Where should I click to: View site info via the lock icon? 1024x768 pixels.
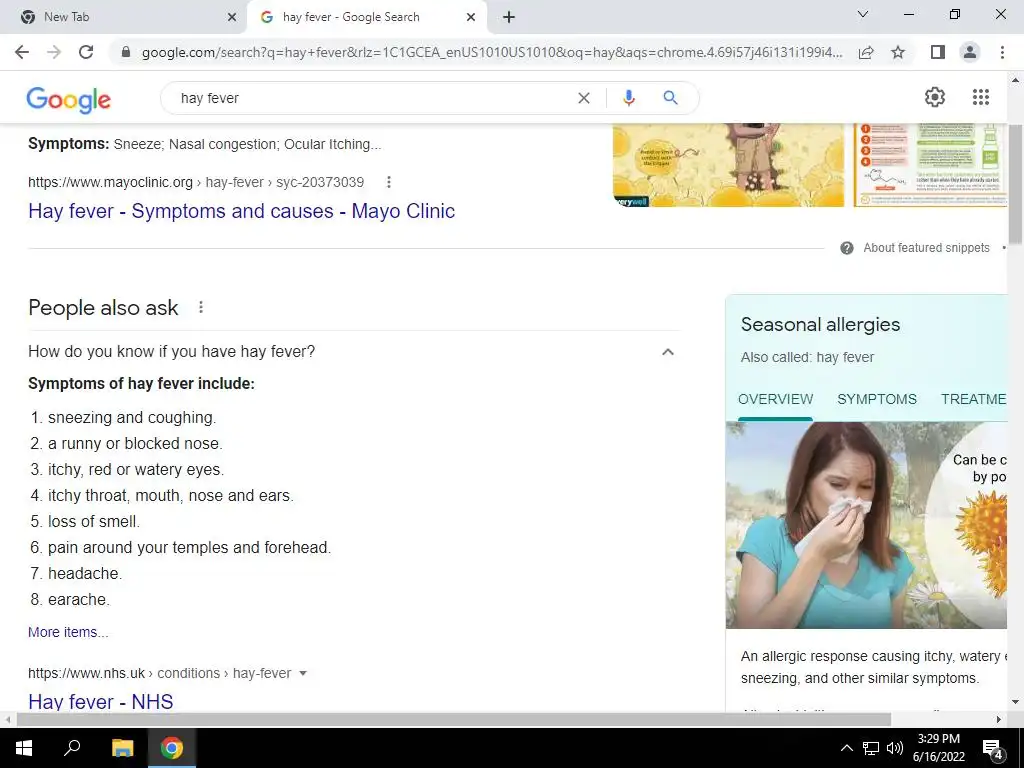(126, 52)
